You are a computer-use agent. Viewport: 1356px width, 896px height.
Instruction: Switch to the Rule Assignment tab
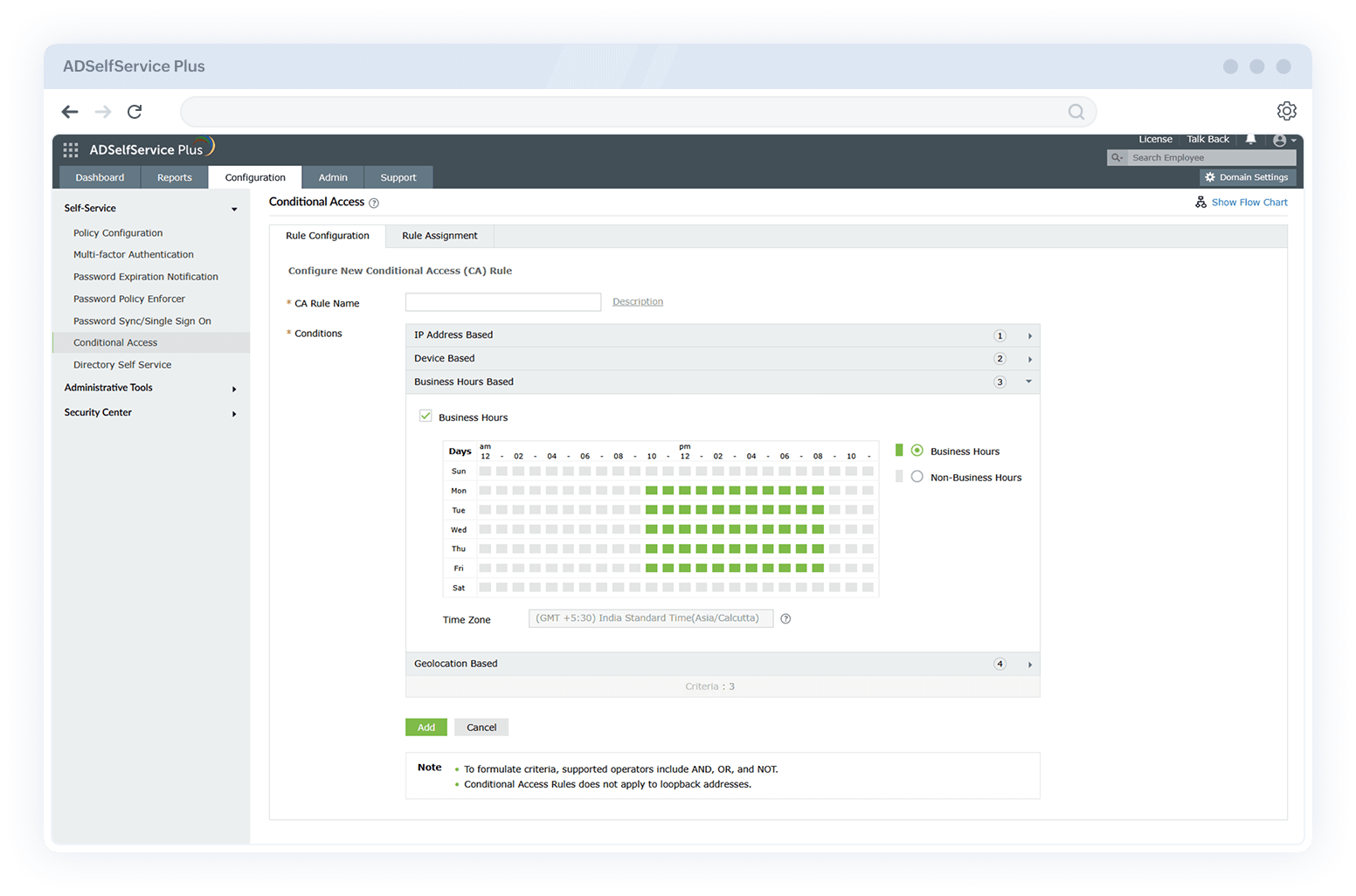439,235
